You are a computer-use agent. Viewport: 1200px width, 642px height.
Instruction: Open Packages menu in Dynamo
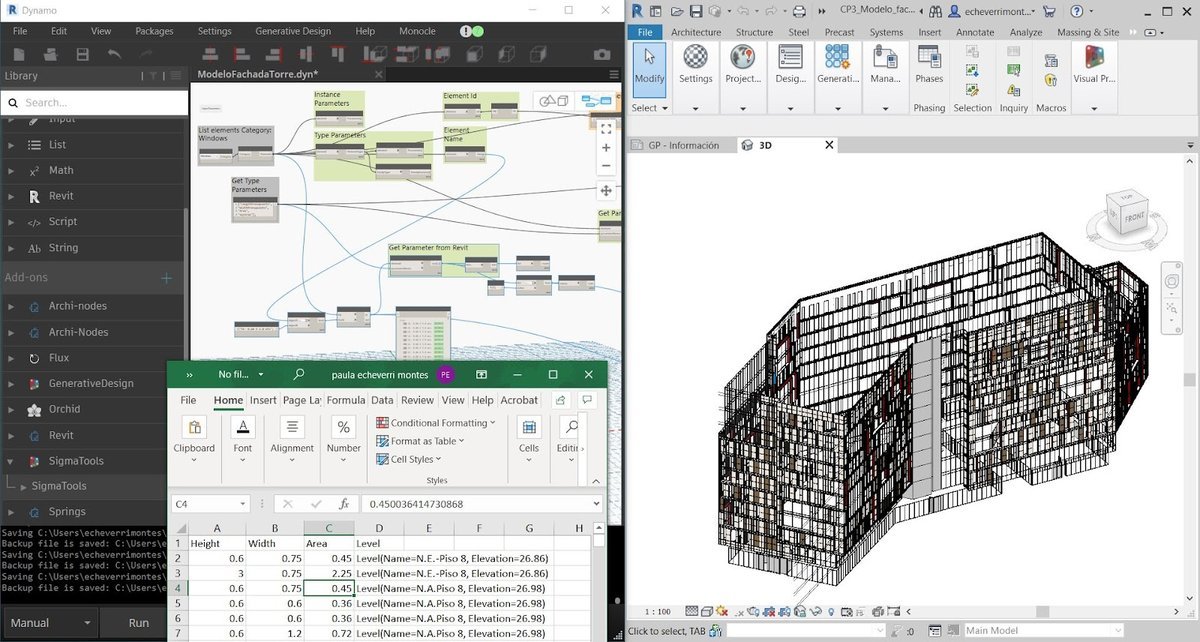[154, 31]
